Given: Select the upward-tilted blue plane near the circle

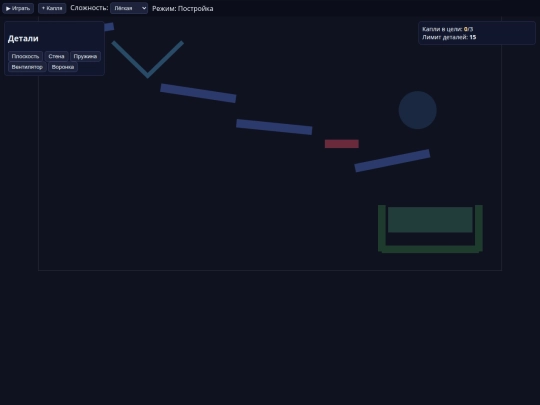Looking at the screenshot, I should pos(392,160).
